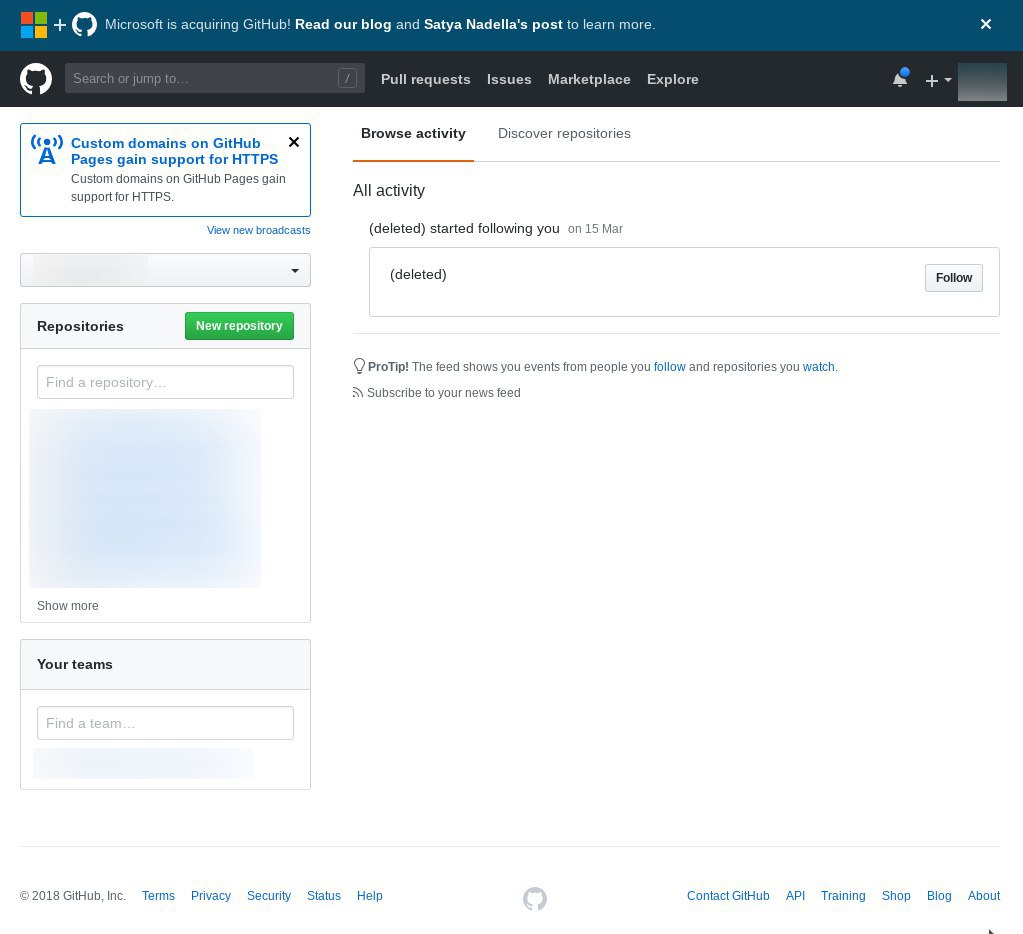This screenshot has width=1023, height=934.
Task: Open Marketplace from top navigation
Action: [589, 79]
